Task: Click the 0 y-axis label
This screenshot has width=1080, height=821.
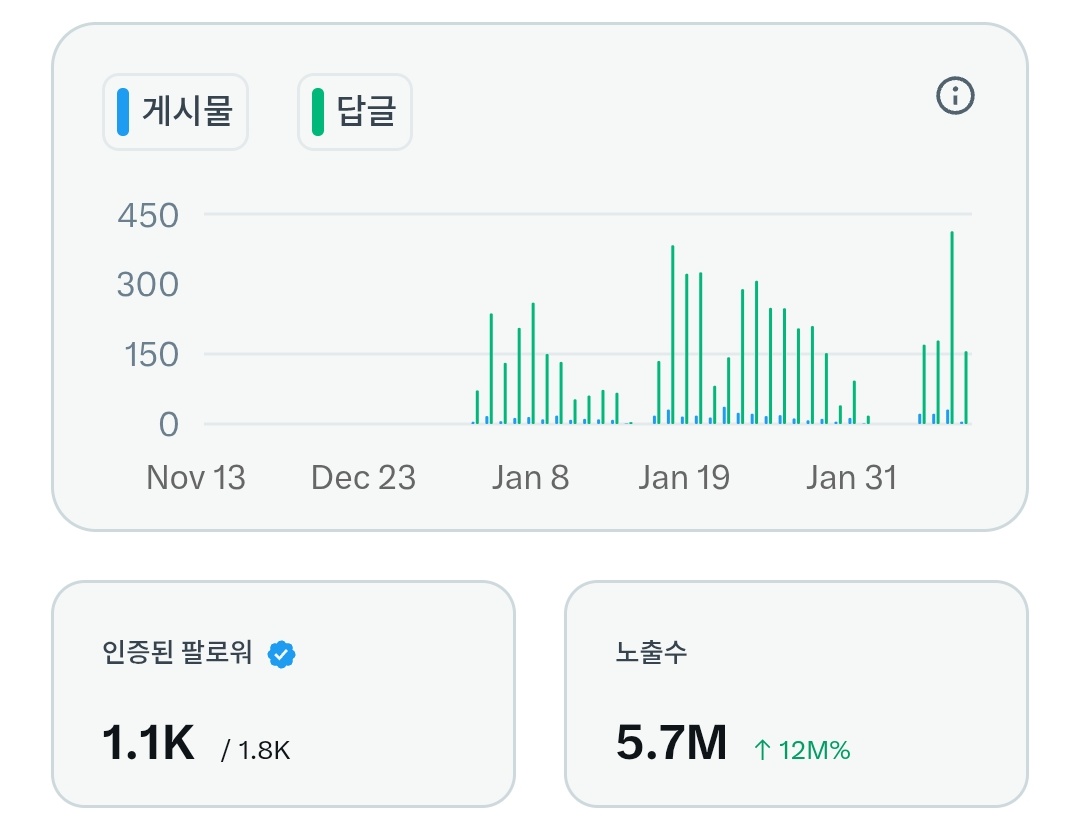Action: tap(169, 424)
